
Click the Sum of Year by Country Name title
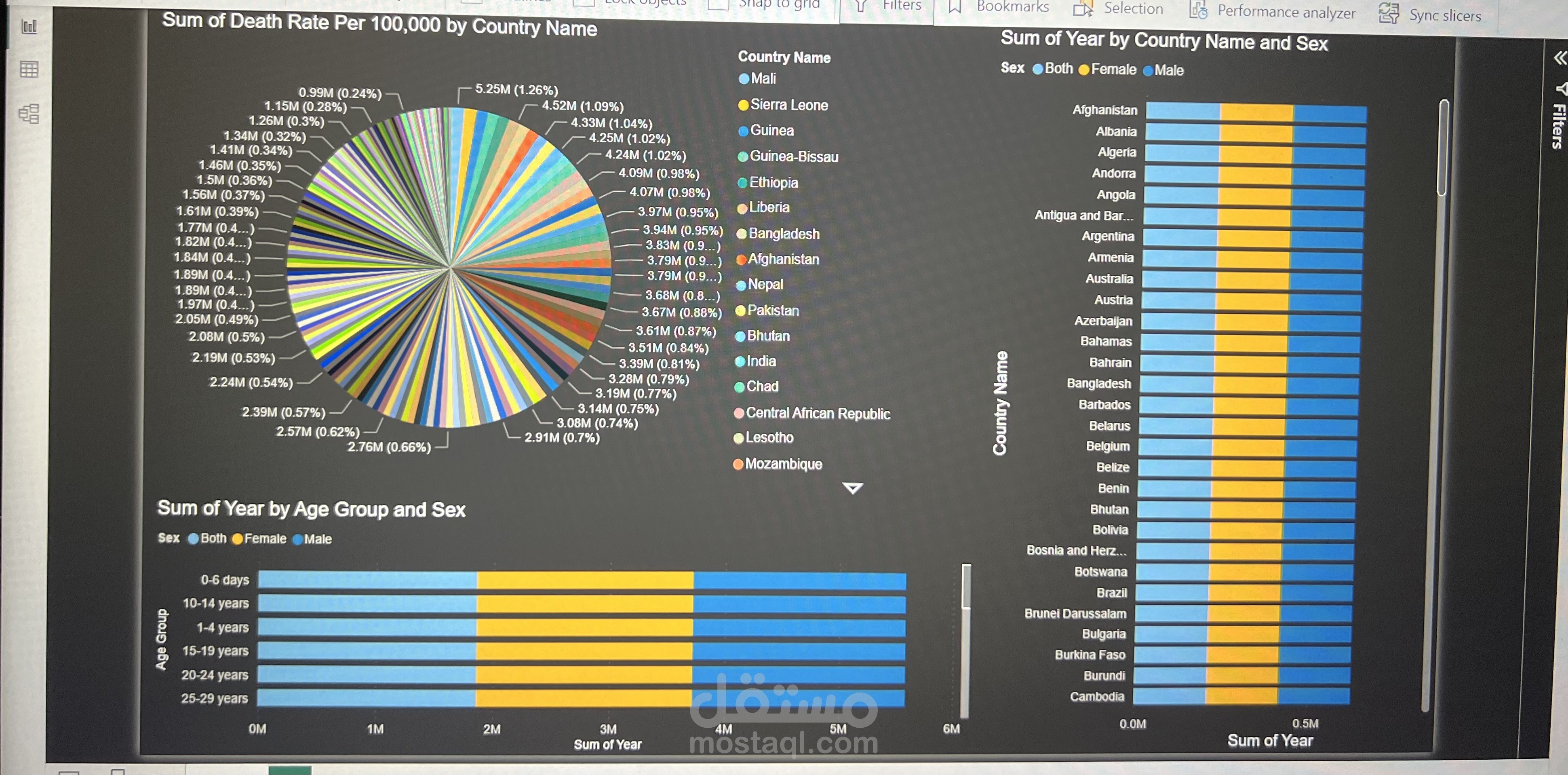pyautogui.click(x=1164, y=41)
